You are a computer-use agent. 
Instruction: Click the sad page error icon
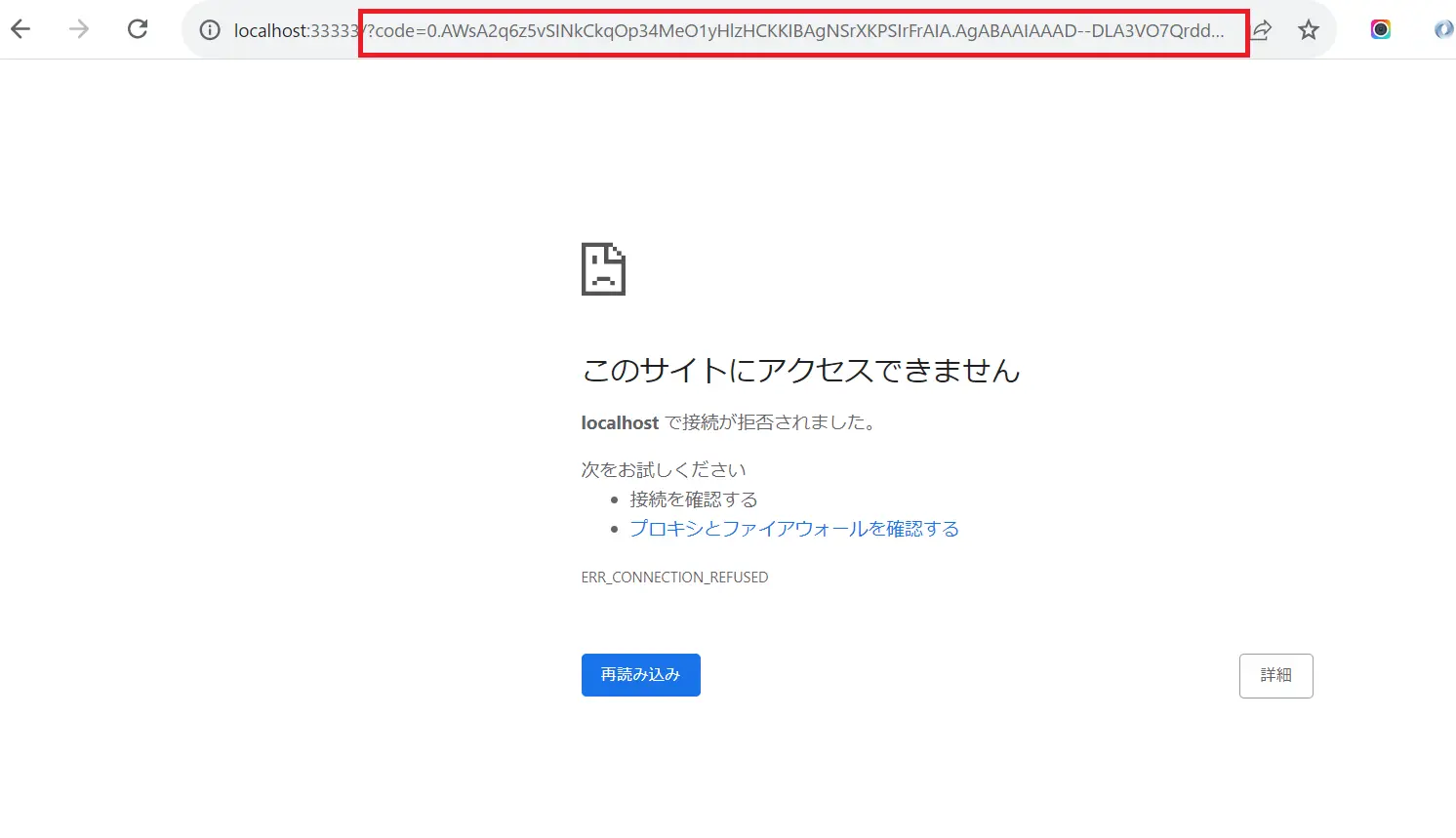pyautogui.click(x=603, y=269)
